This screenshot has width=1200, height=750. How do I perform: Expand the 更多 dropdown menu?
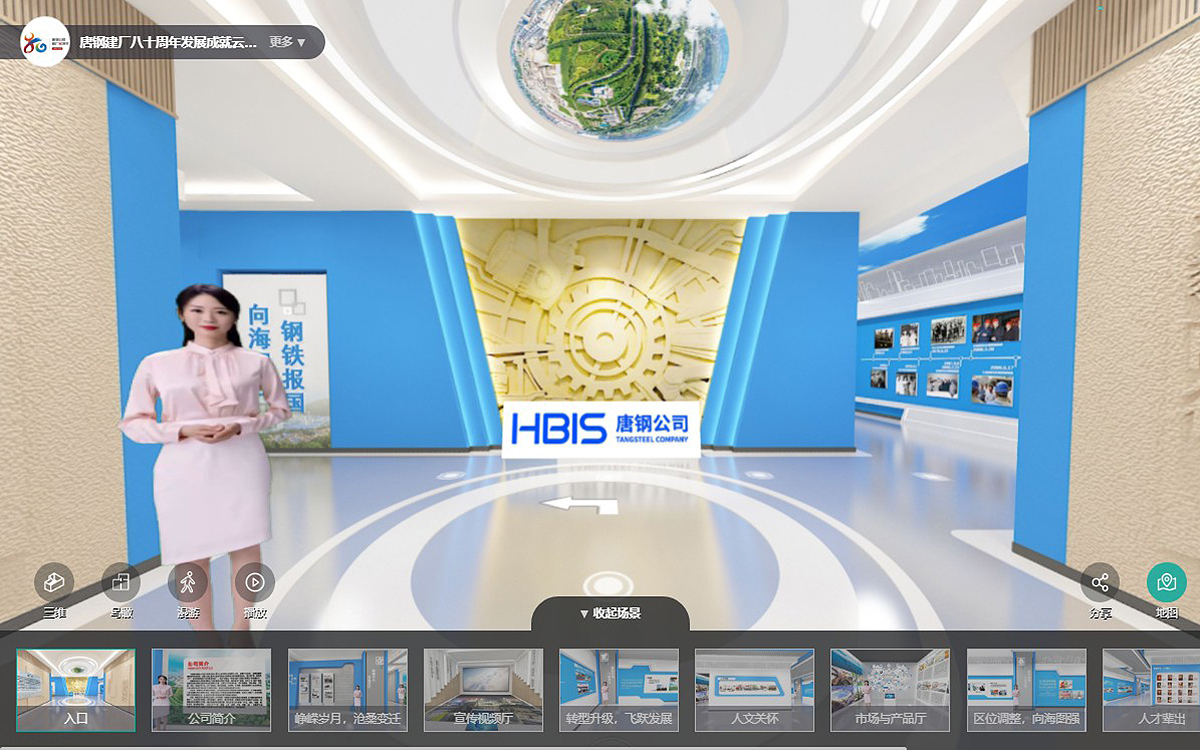(x=287, y=42)
